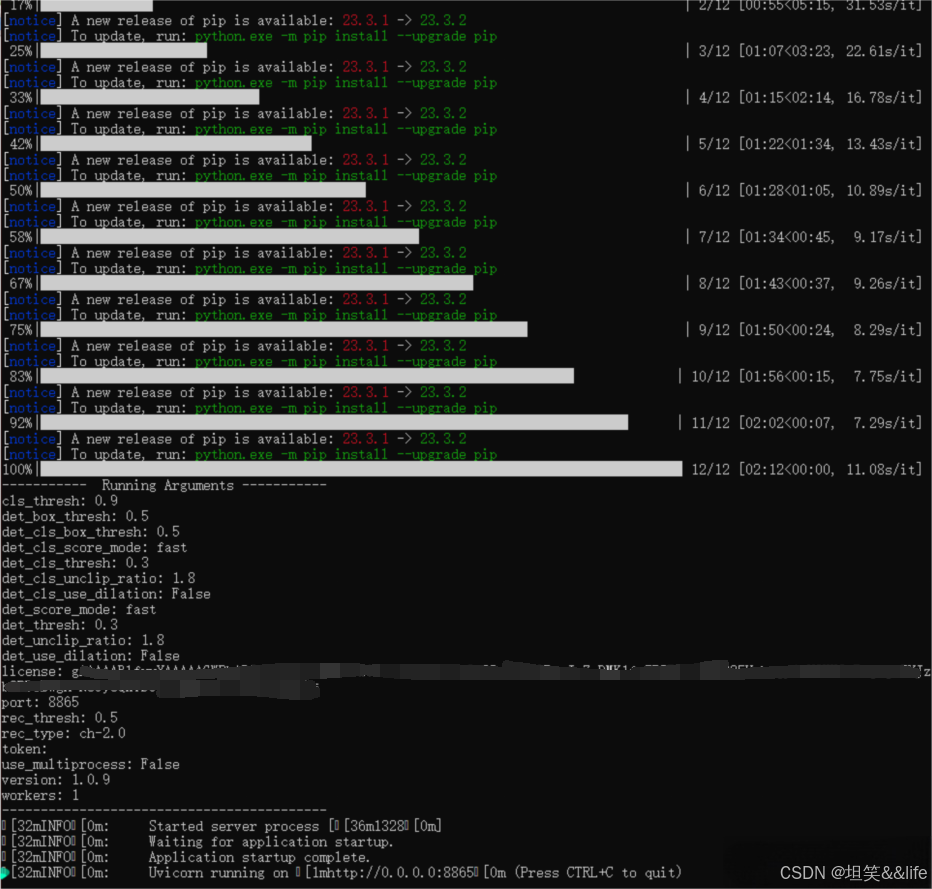Click the "port: 8865" line

(x=40, y=702)
